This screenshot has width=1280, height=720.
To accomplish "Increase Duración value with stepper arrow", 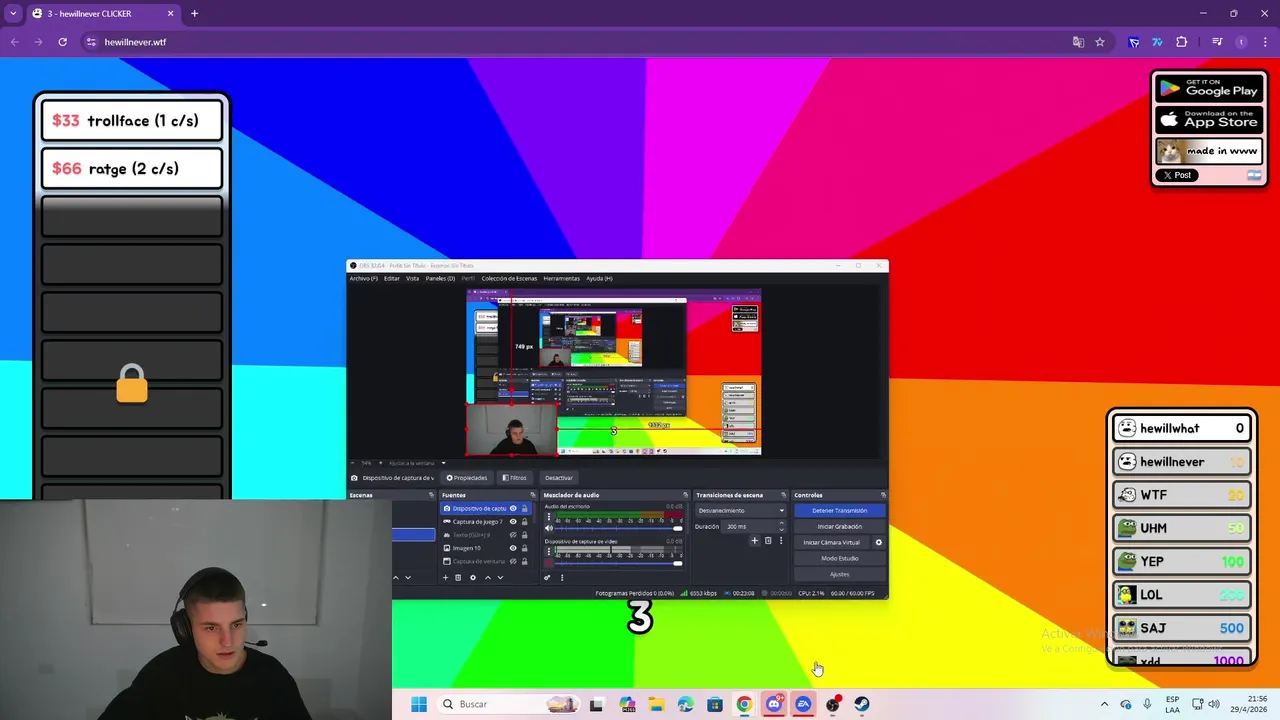I will 781,523.
